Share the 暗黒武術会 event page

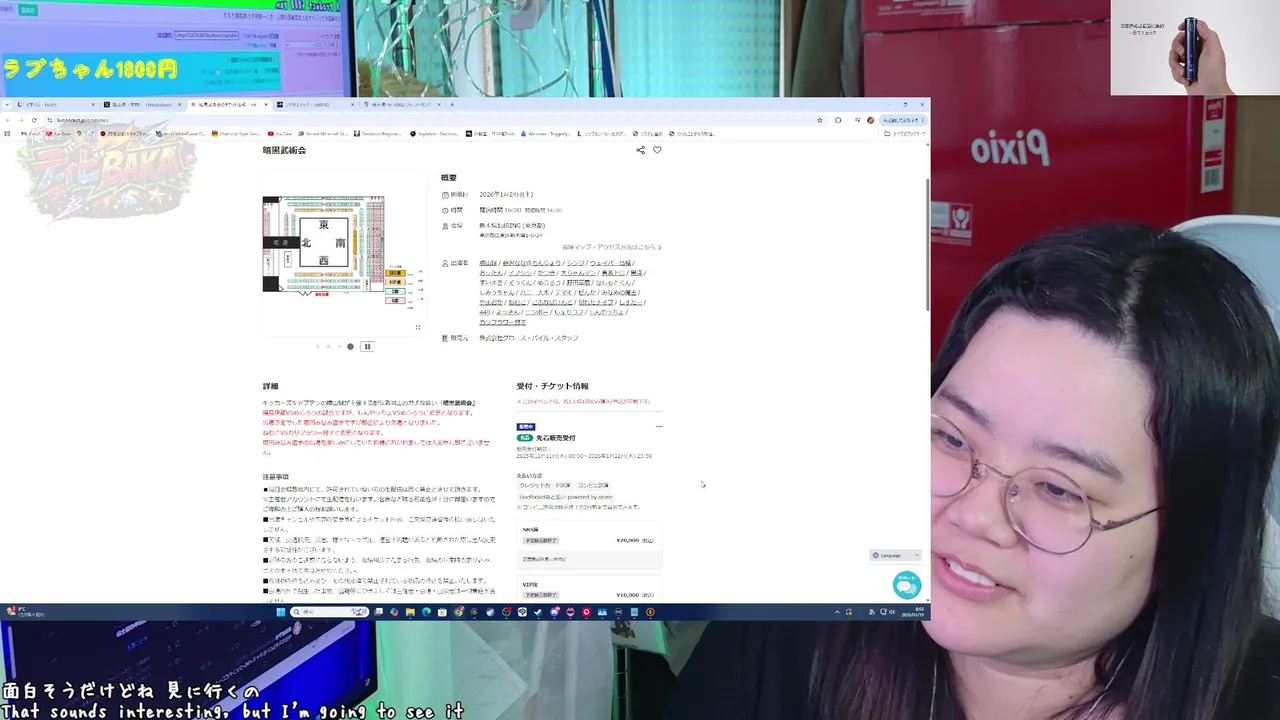(640, 150)
